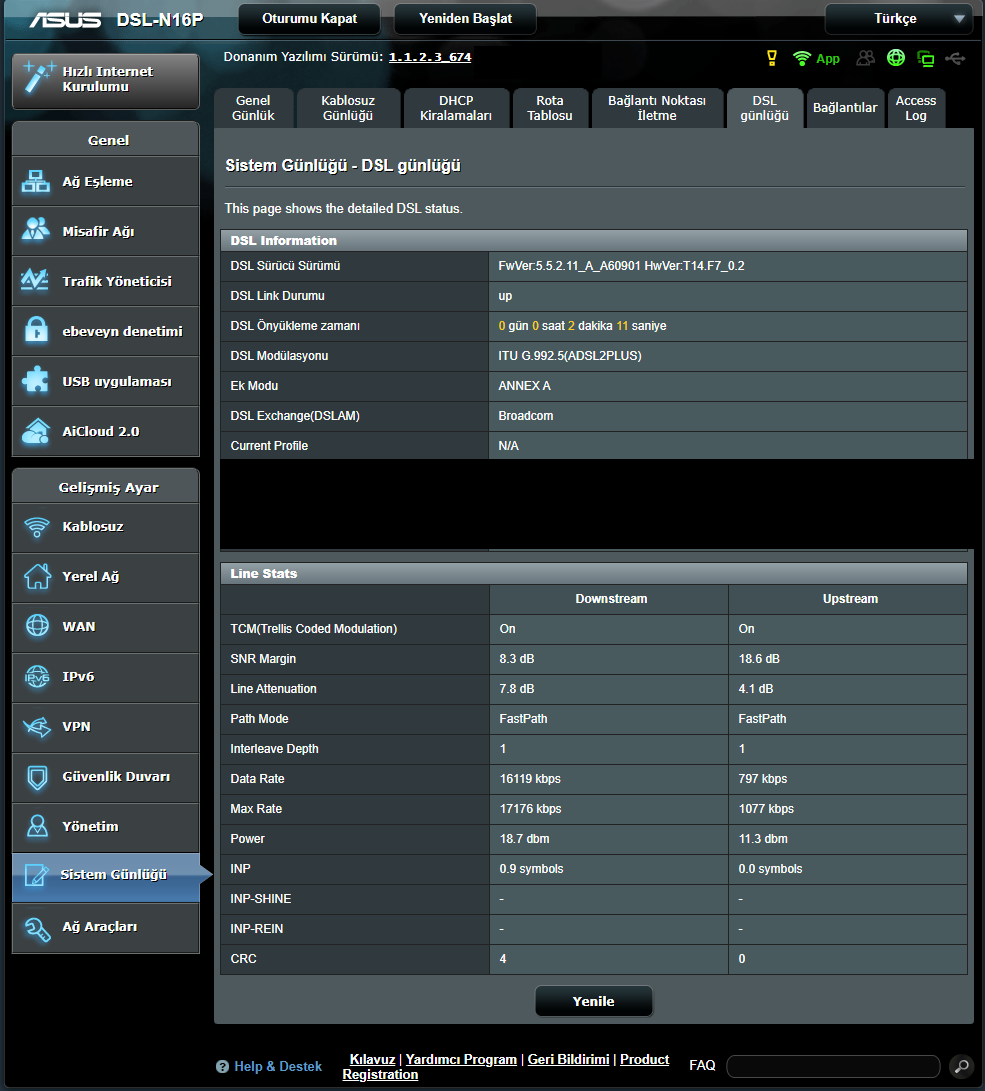Screen dimensions: 985x1091
Task: Select the DSL günlüğü tab
Action: [764, 108]
